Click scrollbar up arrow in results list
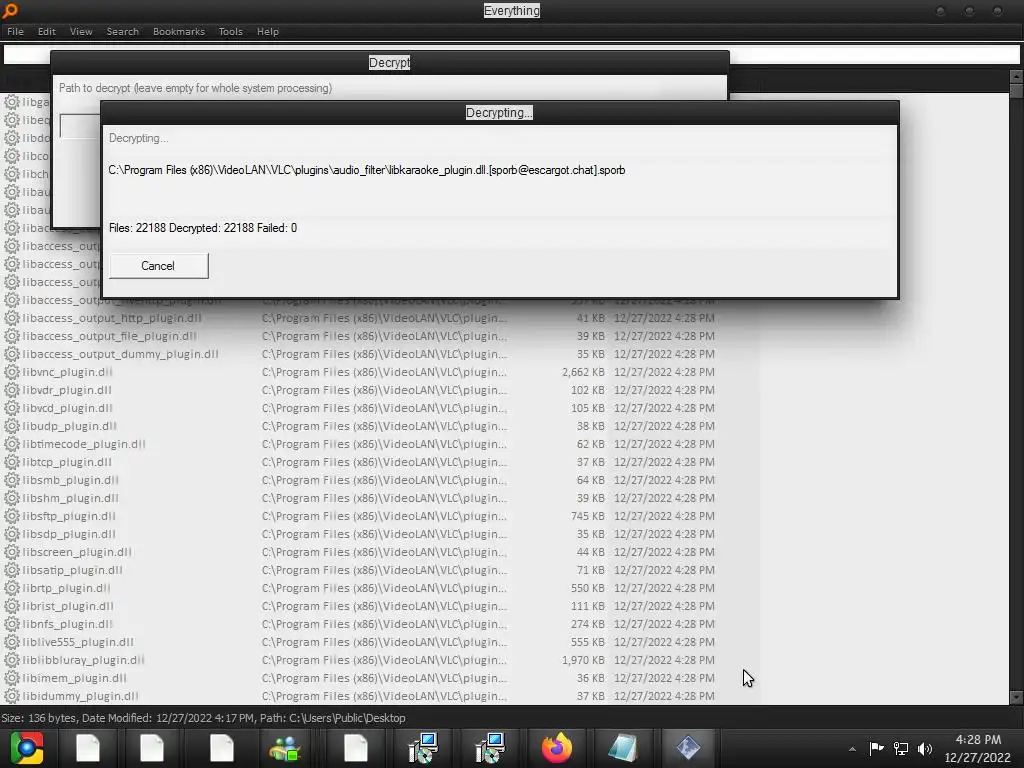1024x768 pixels. pos(1016,76)
